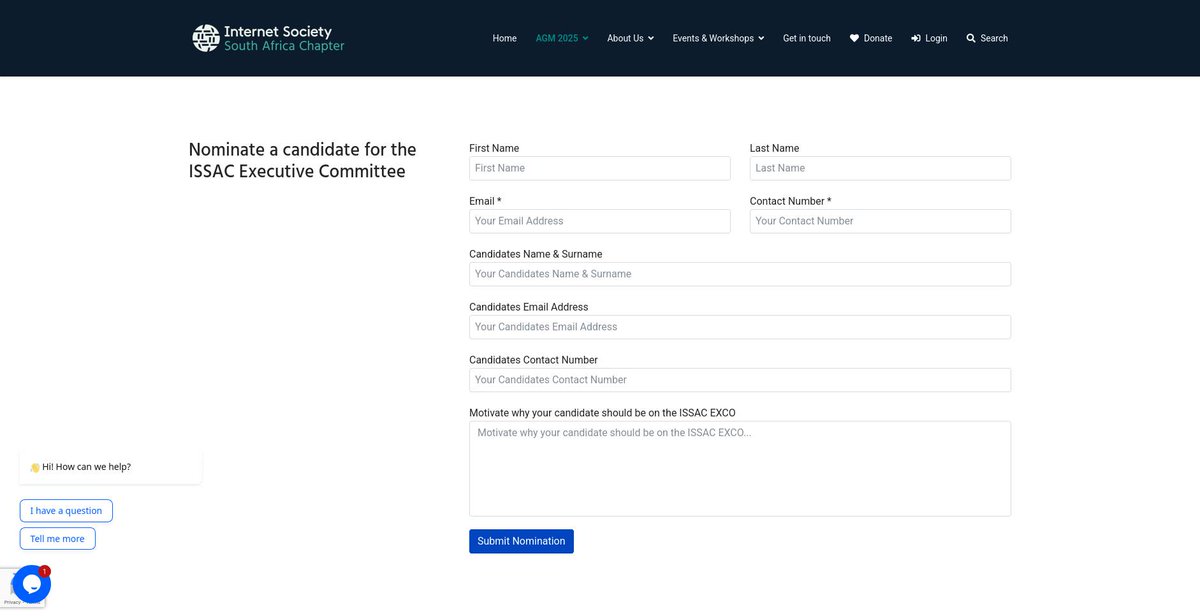Screen dimensions: 1200x616
Task: Click the 'Candidates Name & Surname' label
Action: pos(536,254)
